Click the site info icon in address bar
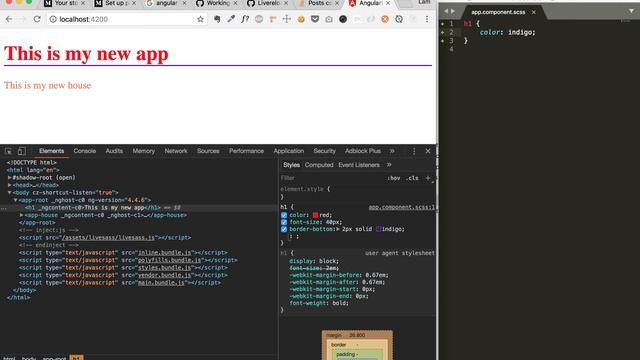This screenshot has width=640, height=360. (53, 19)
